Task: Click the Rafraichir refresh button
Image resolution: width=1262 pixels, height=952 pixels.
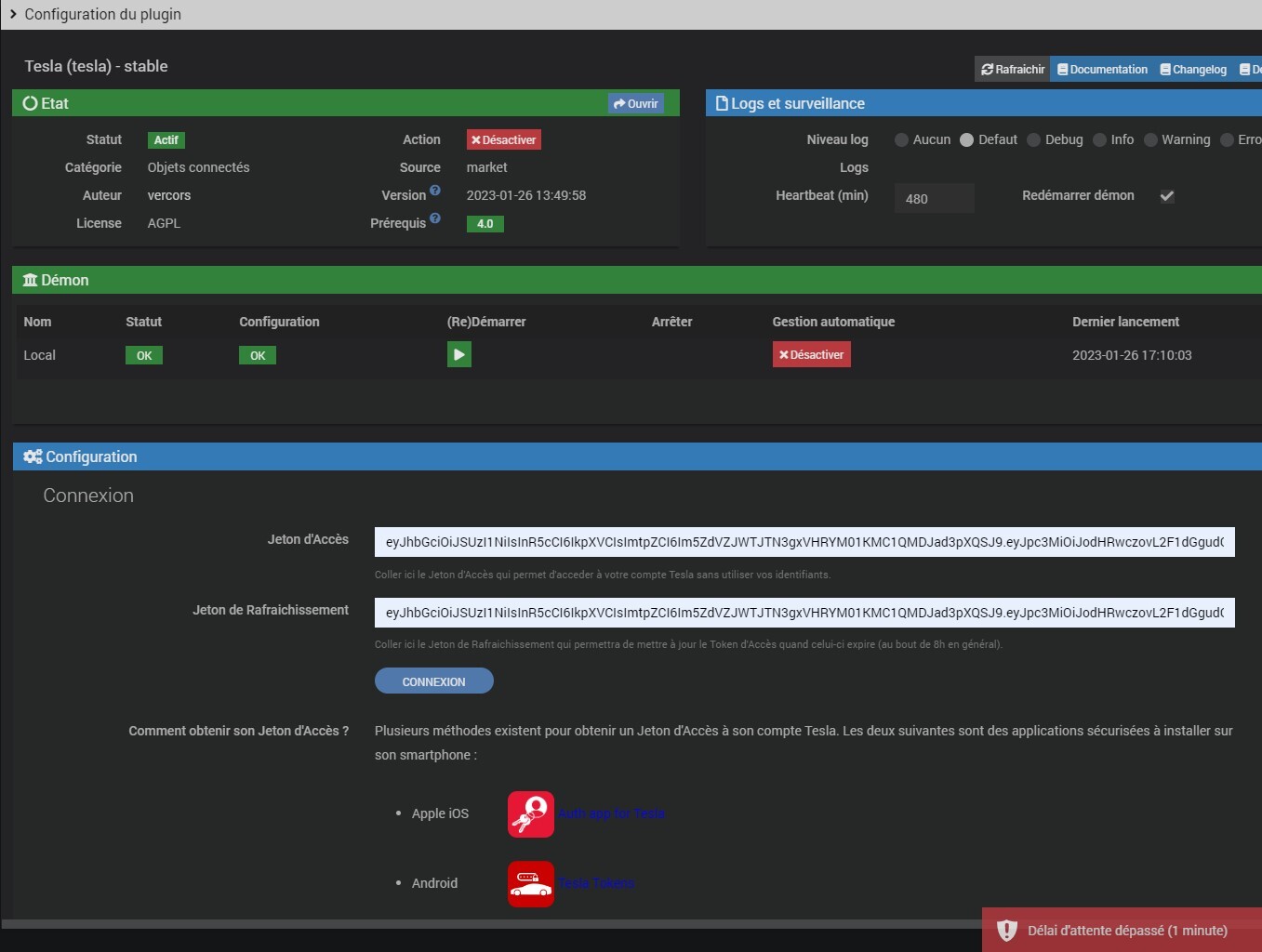Action: tap(1013, 70)
